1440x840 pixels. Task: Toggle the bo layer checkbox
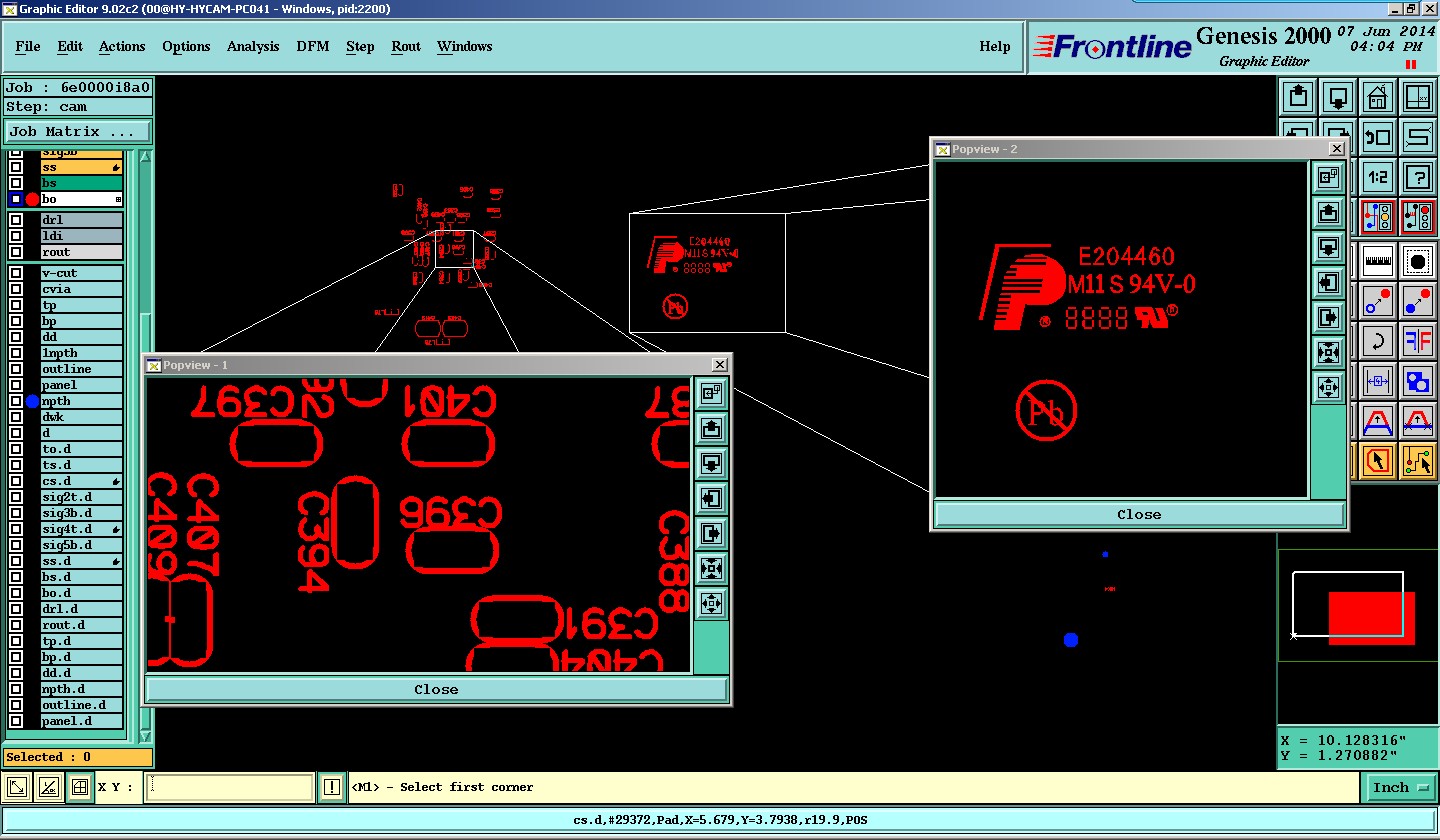tap(15, 200)
